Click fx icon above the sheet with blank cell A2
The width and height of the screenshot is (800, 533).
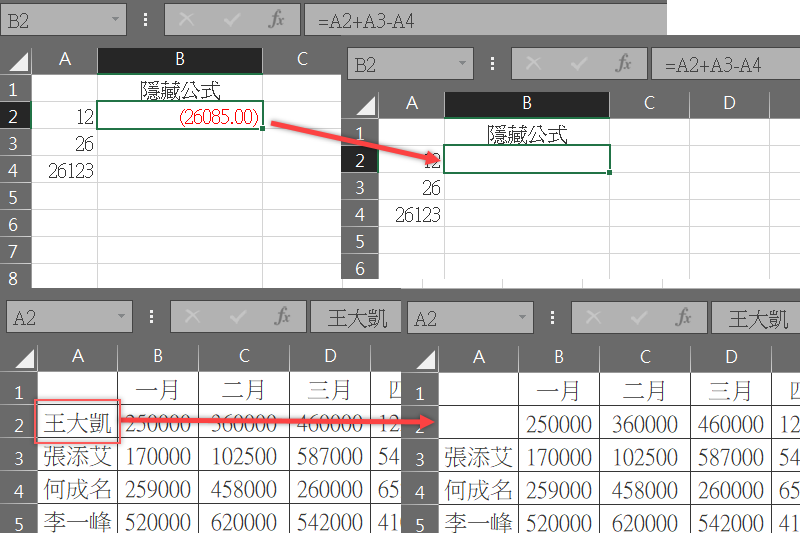(683, 318)
